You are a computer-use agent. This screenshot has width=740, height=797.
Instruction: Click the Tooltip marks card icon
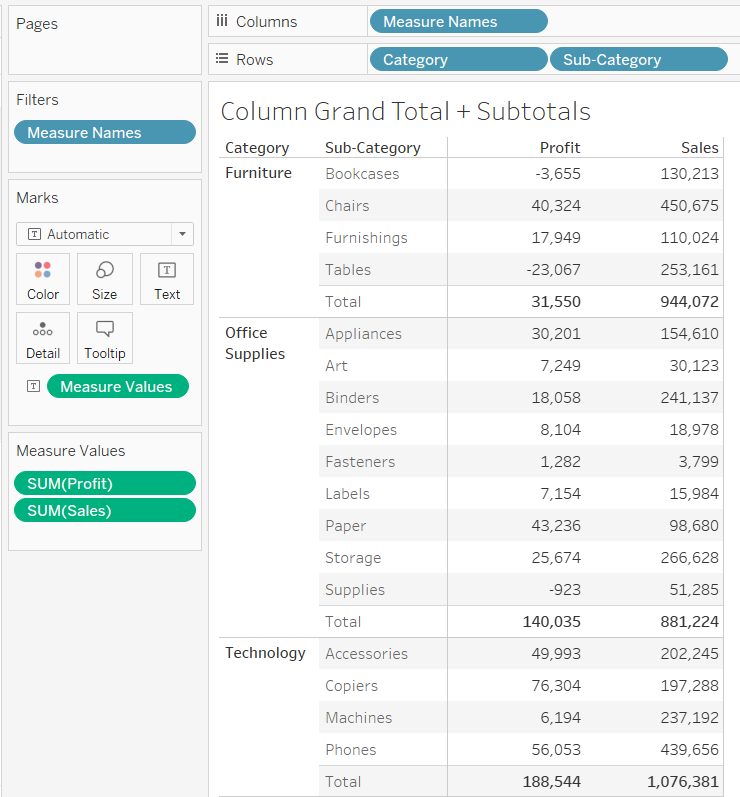pyautogui.click(x=105, y=329)
